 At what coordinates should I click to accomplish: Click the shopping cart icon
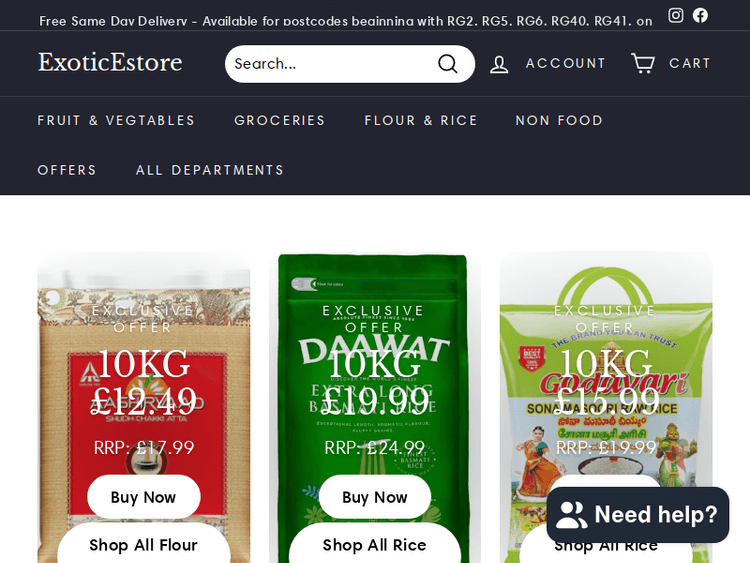[x=643, y=63]
